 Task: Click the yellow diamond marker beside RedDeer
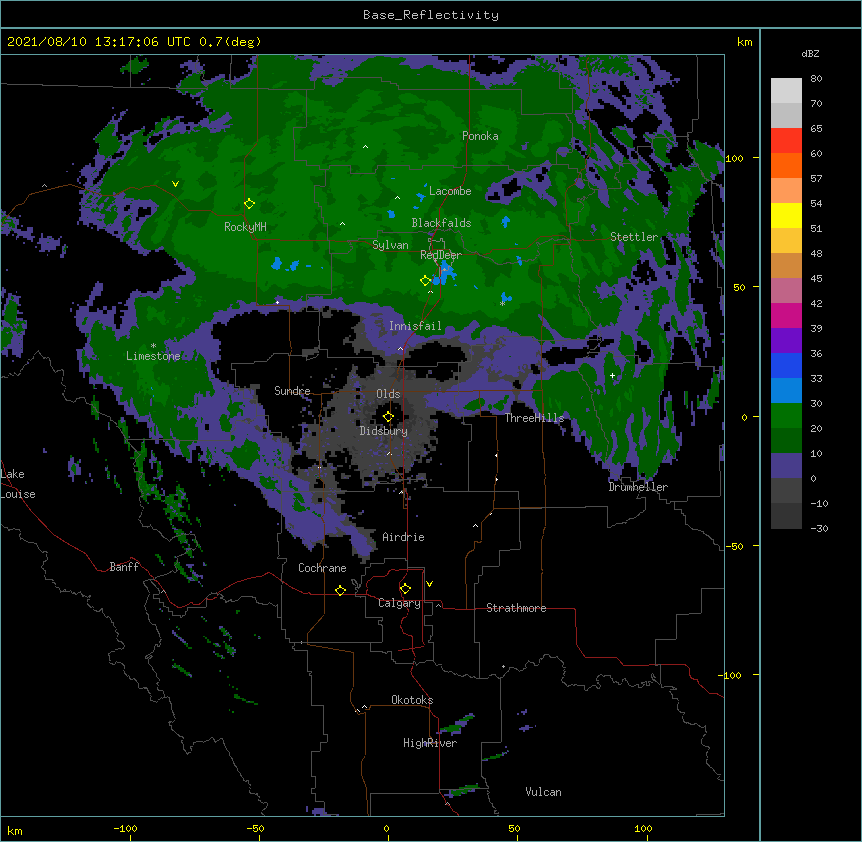pos(425,281)
